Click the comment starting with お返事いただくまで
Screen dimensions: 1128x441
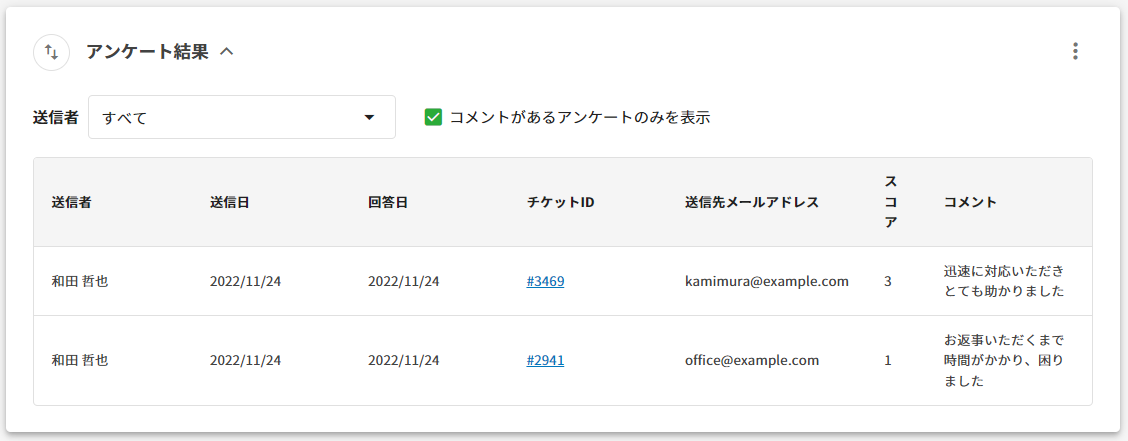click(1003, 360)
